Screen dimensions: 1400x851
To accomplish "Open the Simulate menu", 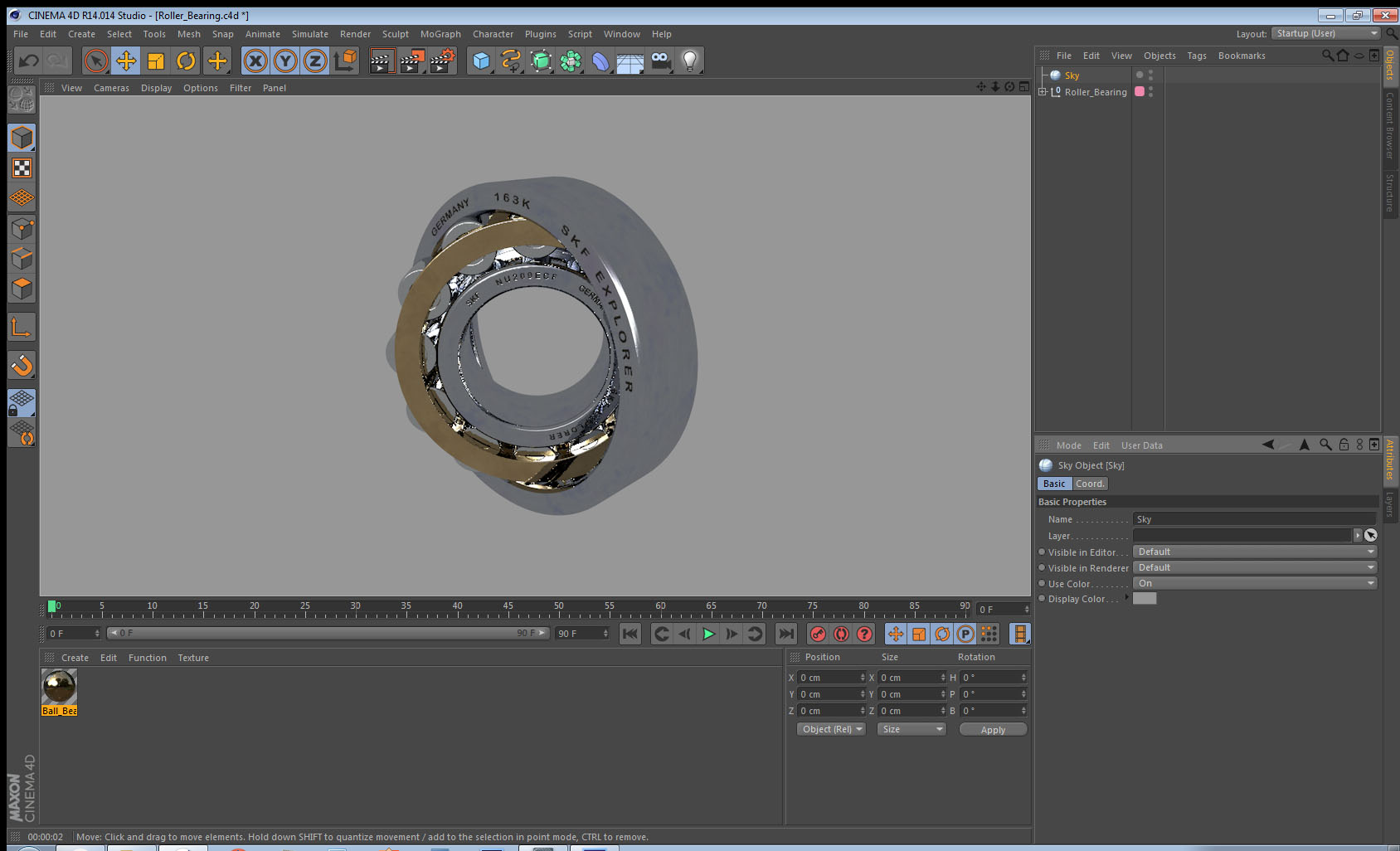I will 310,34.
